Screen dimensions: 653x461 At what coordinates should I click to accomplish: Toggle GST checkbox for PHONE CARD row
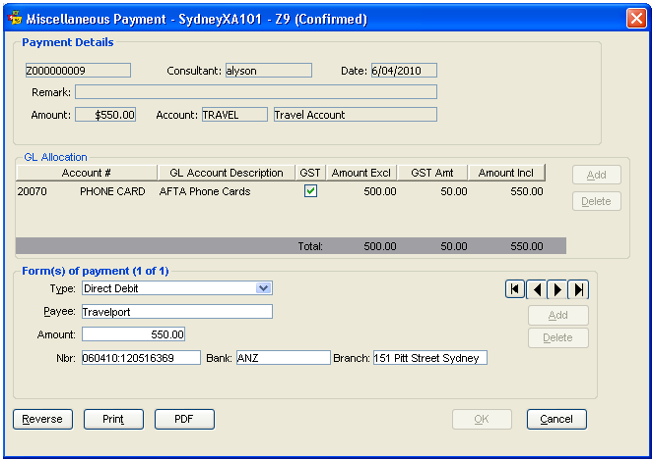(x=310, y=191)
